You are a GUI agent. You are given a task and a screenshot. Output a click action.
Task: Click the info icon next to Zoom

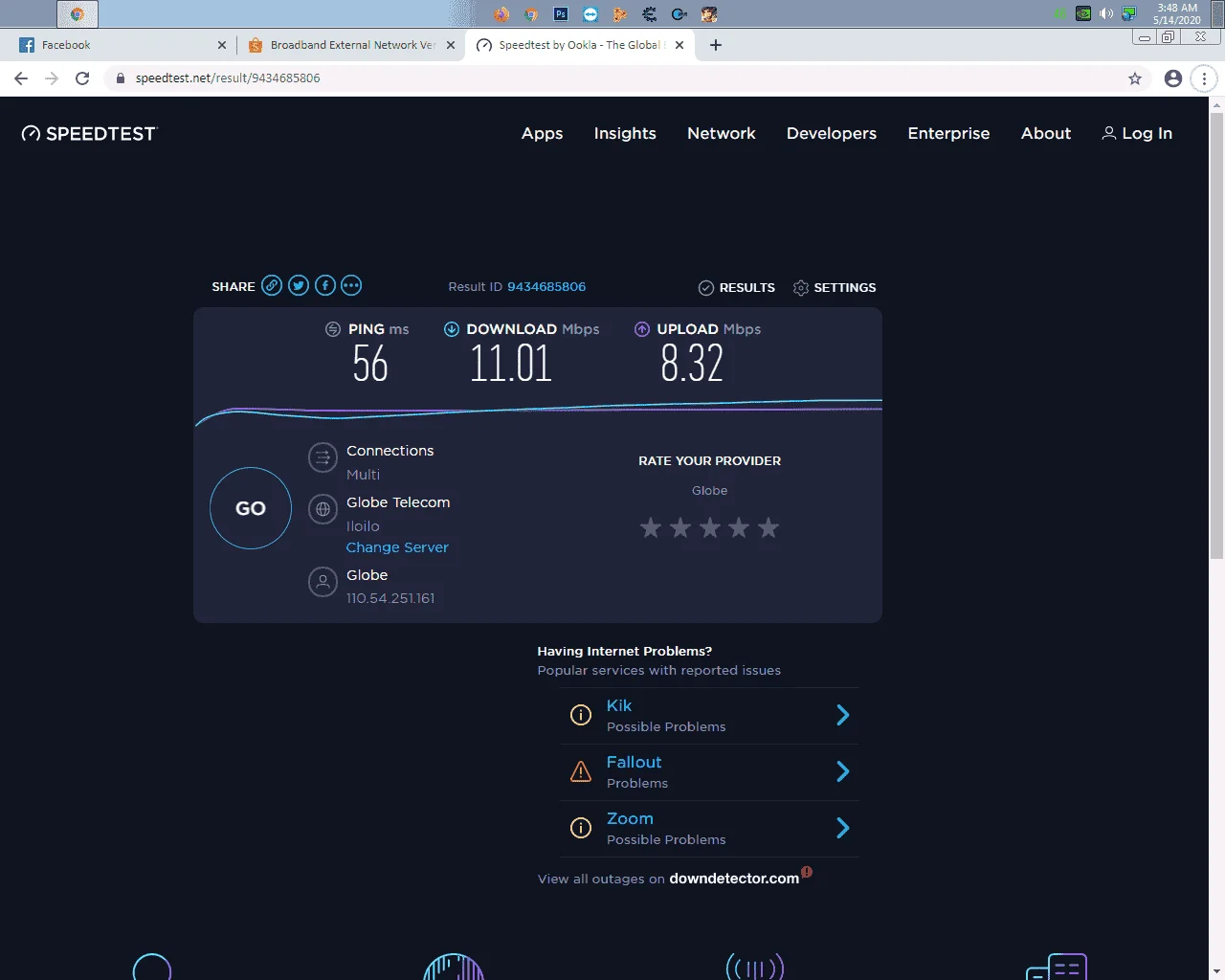pos(581,828)
